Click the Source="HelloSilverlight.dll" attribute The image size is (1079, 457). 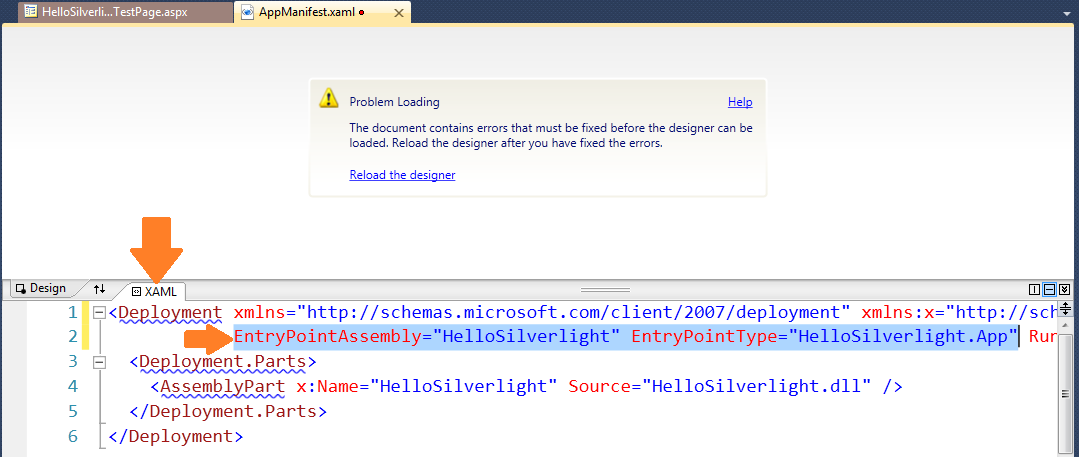720,386
